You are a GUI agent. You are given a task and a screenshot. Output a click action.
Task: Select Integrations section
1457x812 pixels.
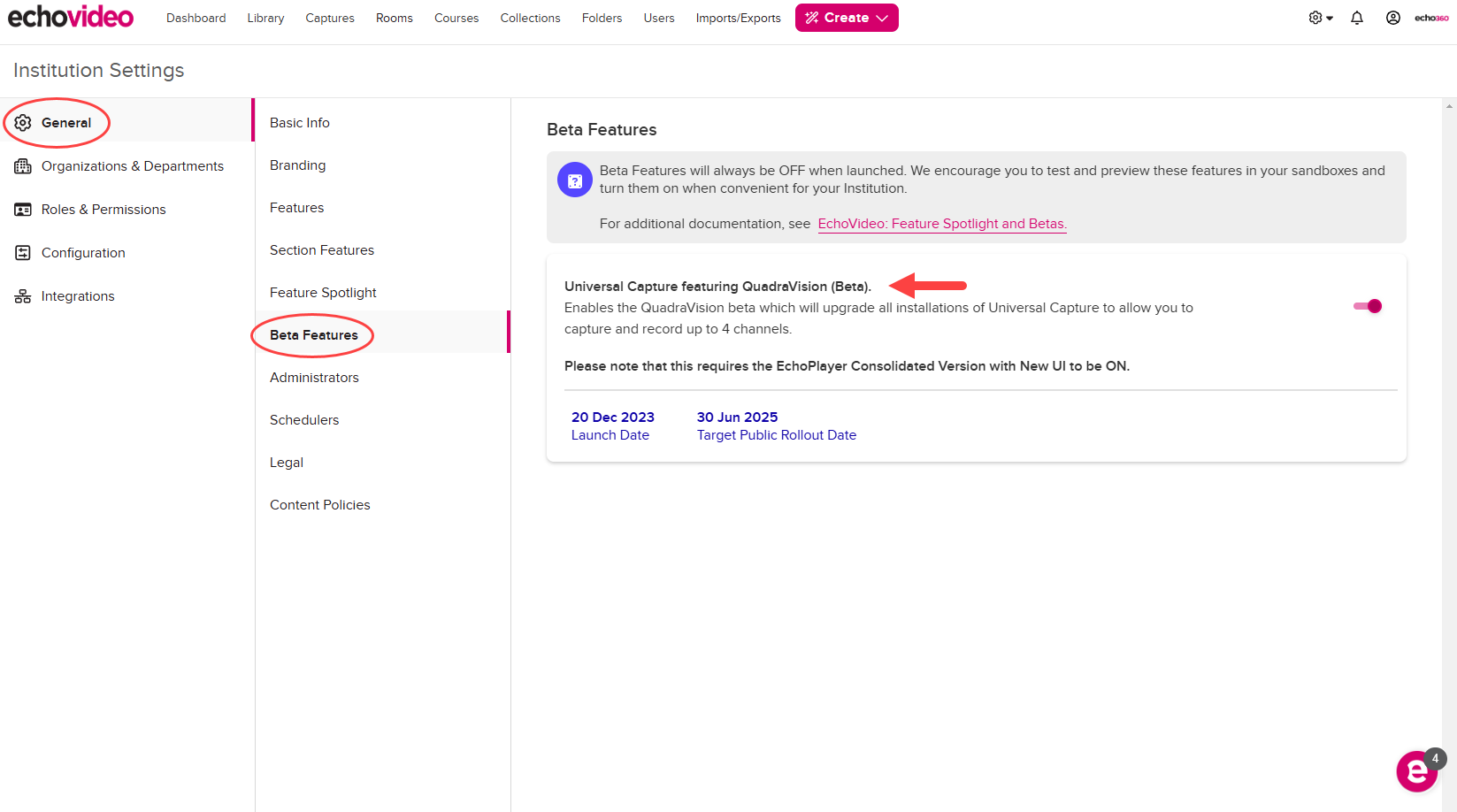tap(78, 296)
